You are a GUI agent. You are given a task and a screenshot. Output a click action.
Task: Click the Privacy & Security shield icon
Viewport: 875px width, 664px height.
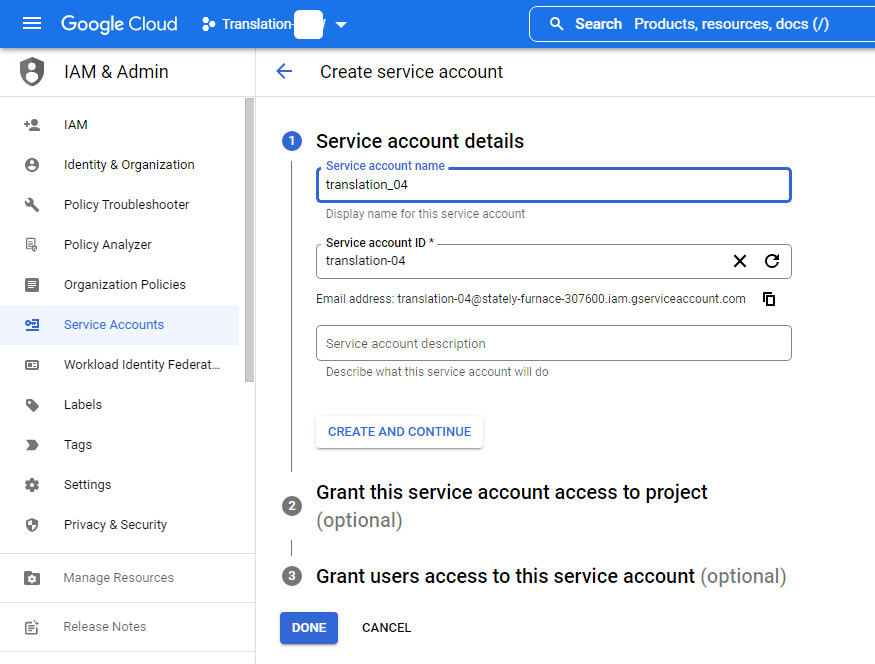pyautogui.click(x=32, y=525)
